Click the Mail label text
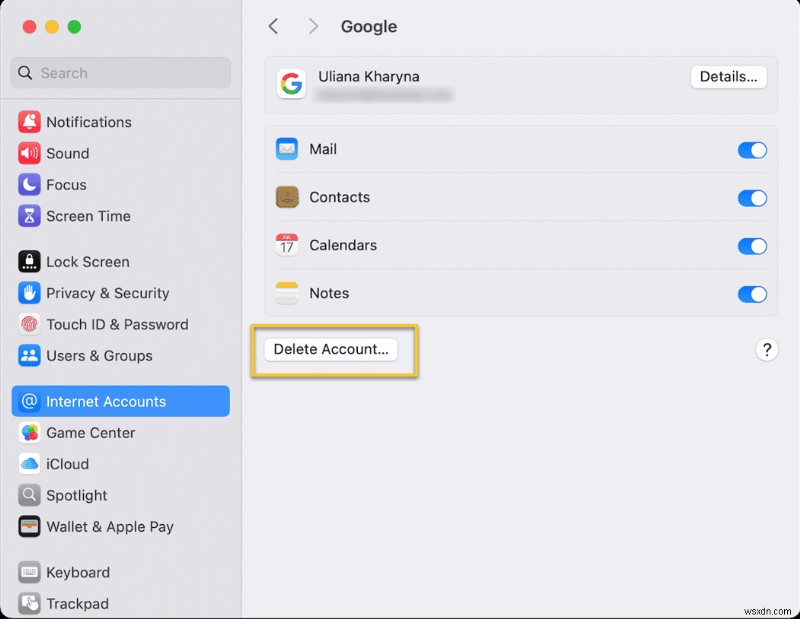Viewport: 800px width, 619px height. pyautogui.click(x=323, y=149)
